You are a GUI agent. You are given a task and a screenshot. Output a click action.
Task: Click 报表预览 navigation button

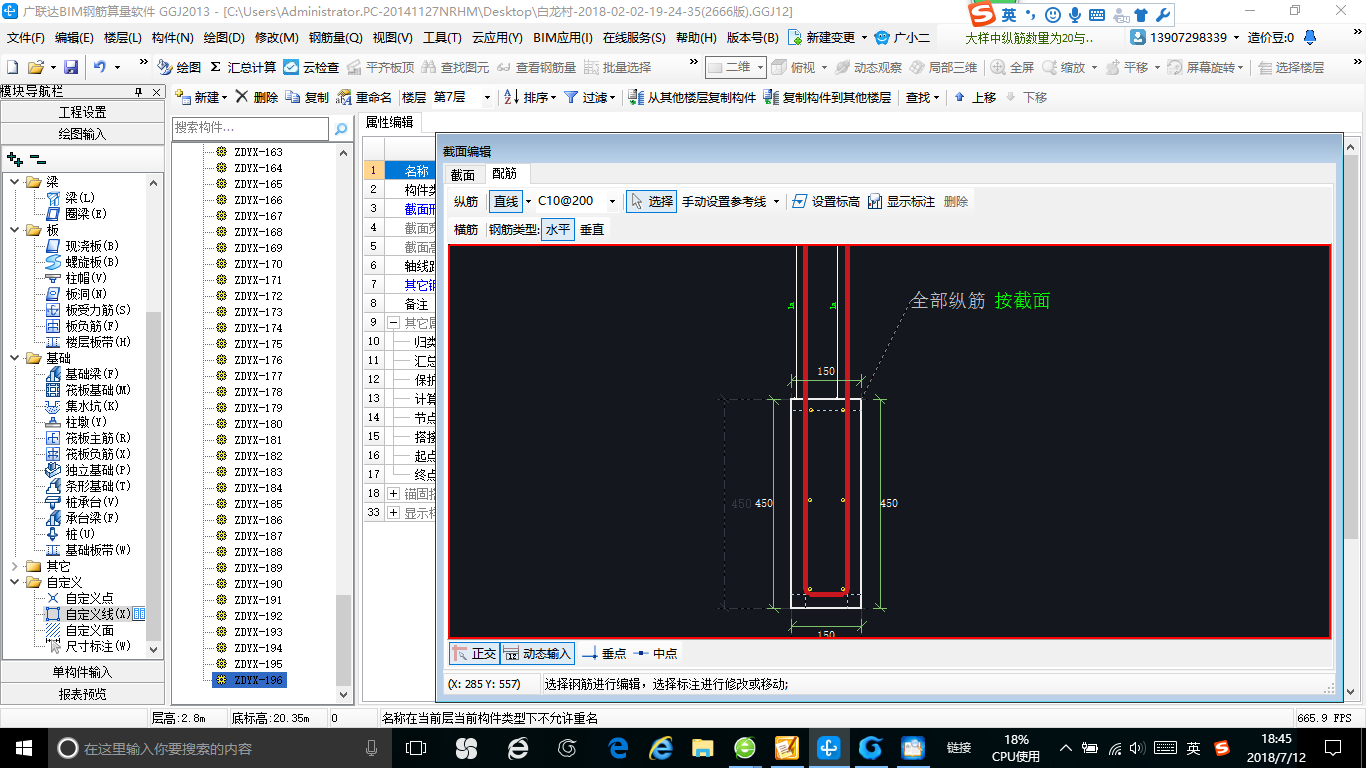[82, 693]
